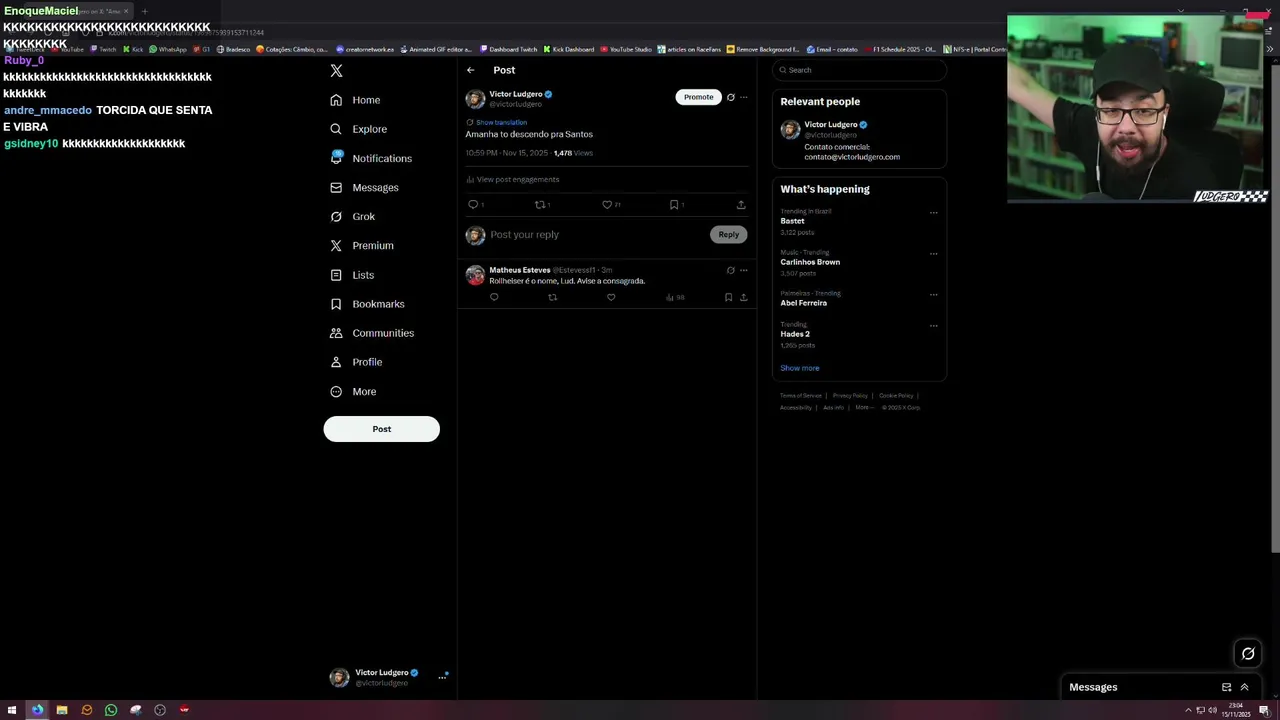
Task: Click Victor Ludgero avatar on the post
Action: coord(475,99)
